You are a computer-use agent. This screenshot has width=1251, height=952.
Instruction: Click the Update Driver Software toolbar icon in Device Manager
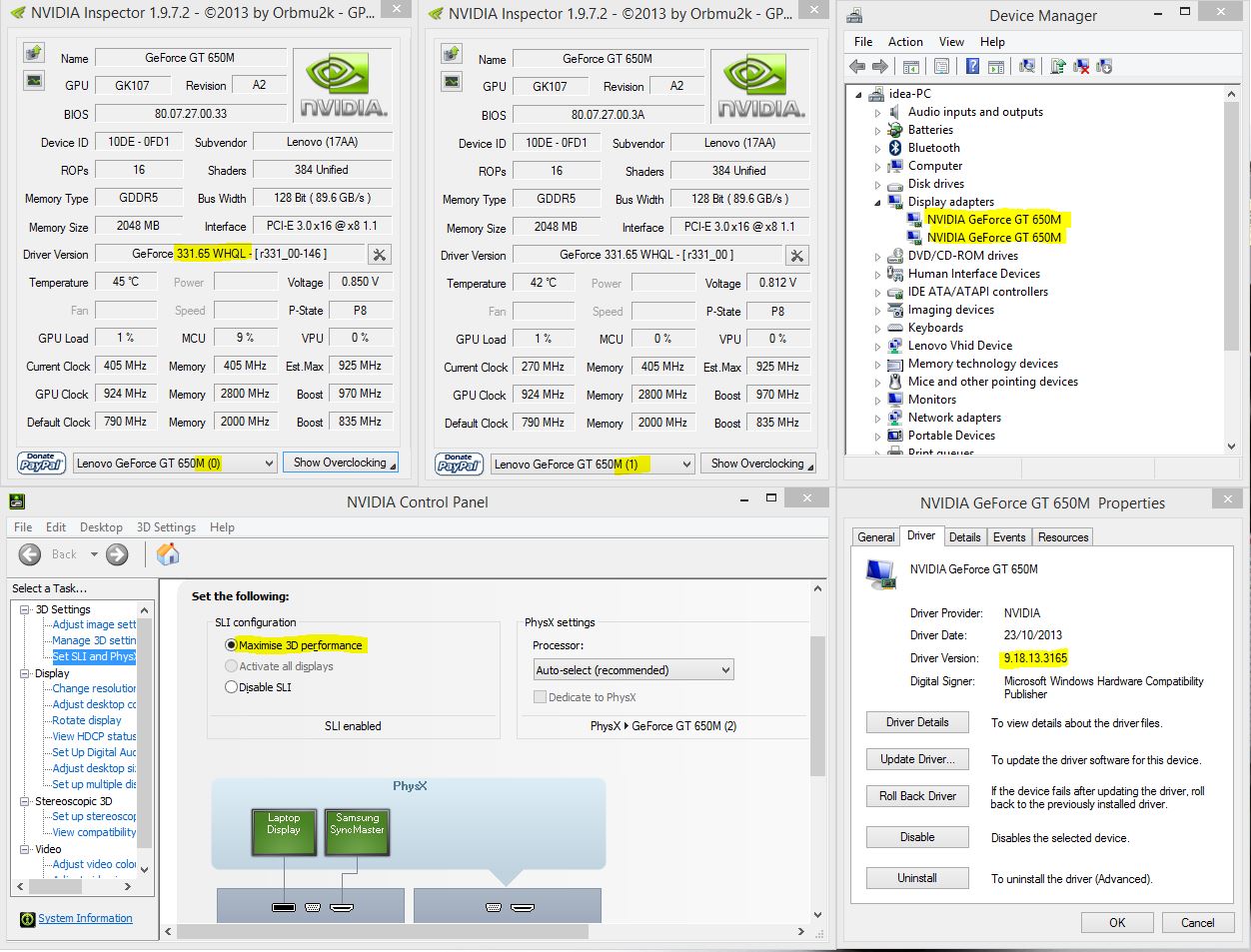click(1058, 66)
